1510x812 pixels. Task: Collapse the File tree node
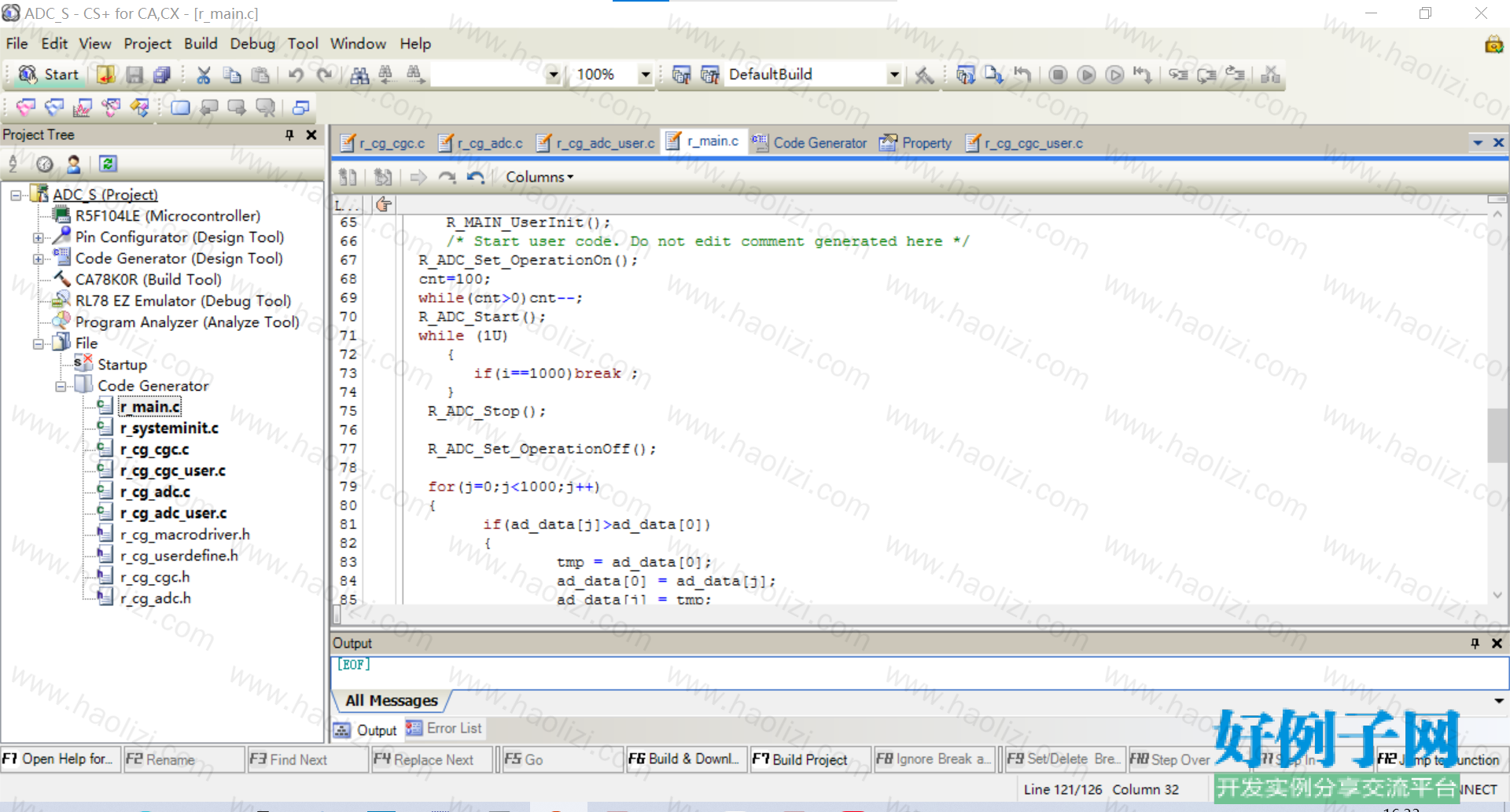coord(38,344)
